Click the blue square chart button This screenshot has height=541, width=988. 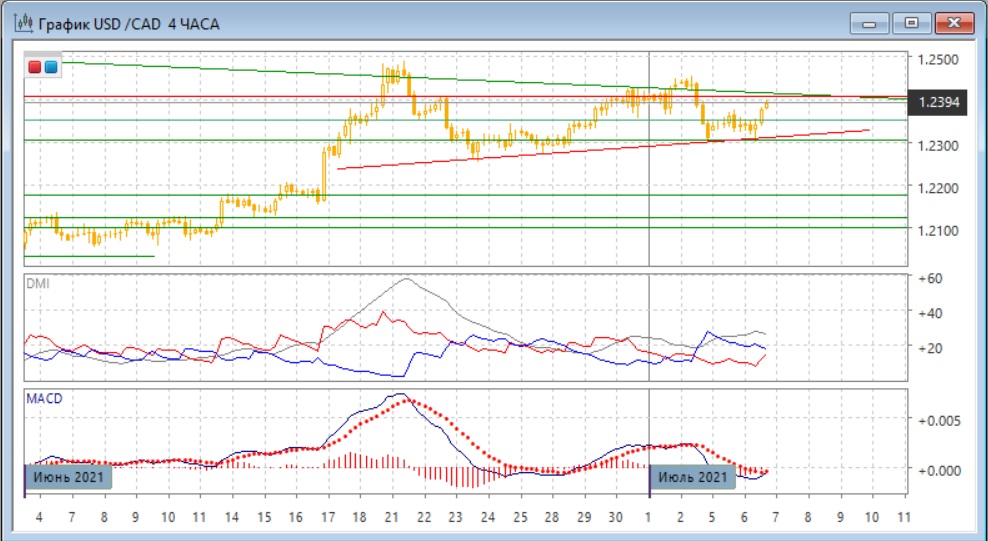(x=51, y=67)
